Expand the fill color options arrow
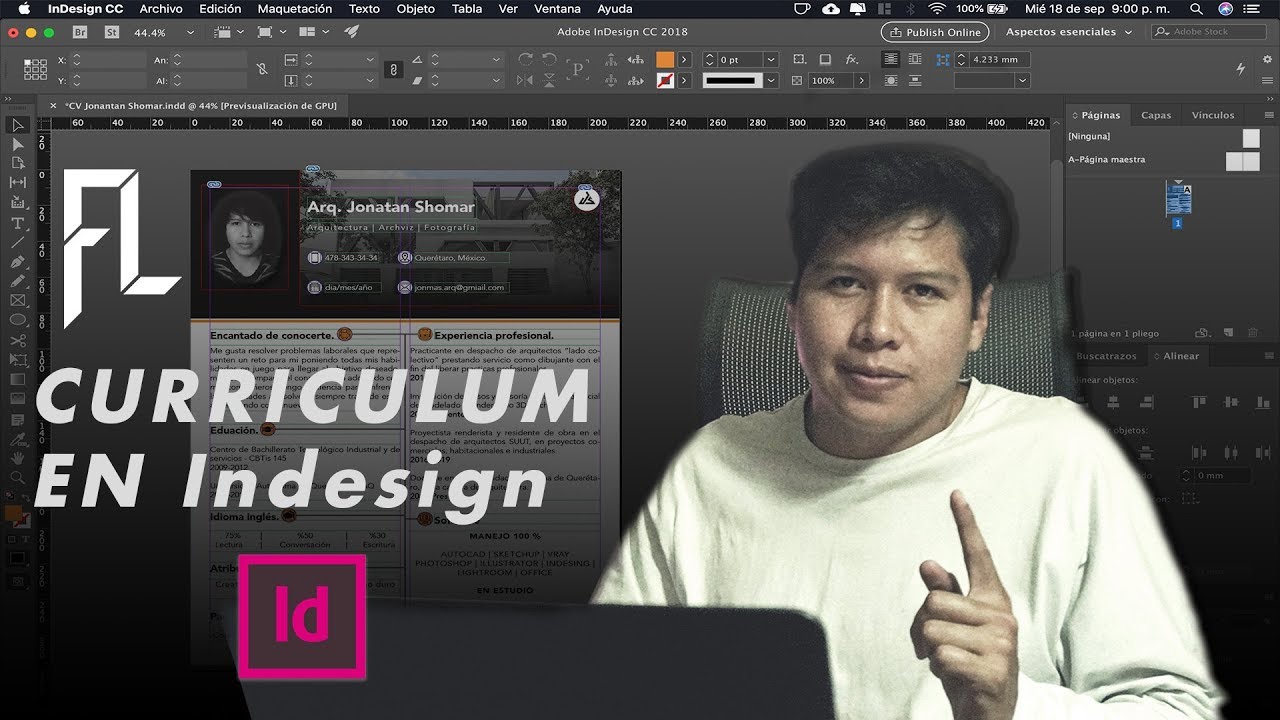The width and height of the screenshot is (1280, 720). (x=684, y=60)
